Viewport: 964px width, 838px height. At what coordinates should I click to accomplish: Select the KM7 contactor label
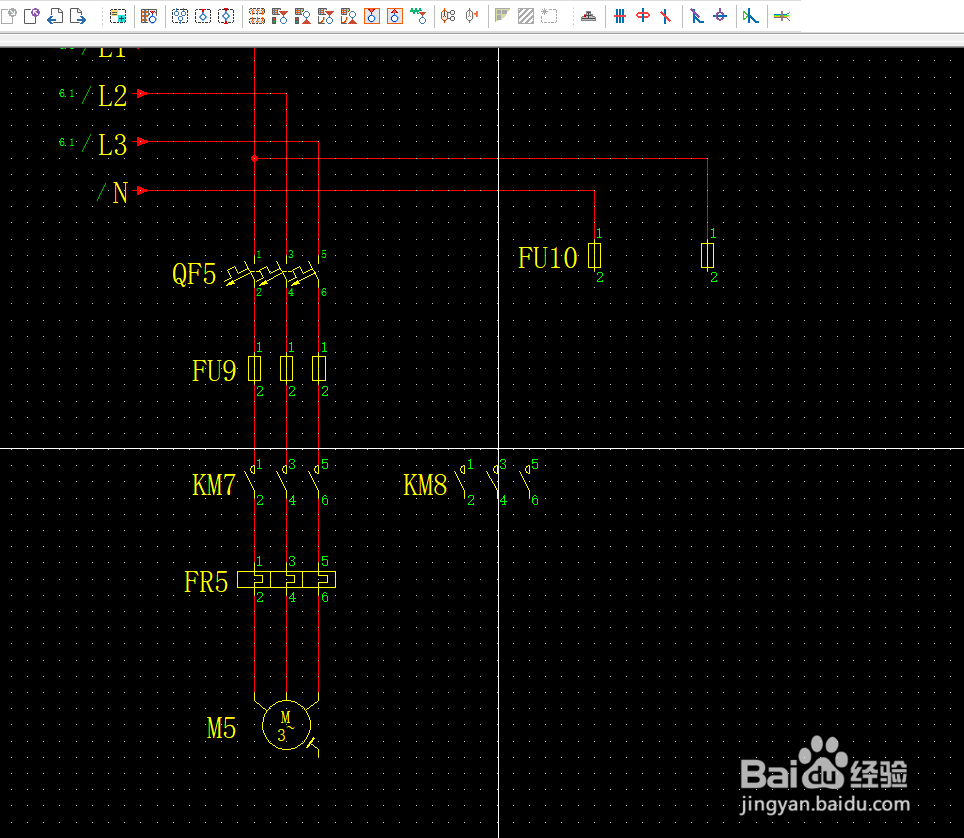213,485
